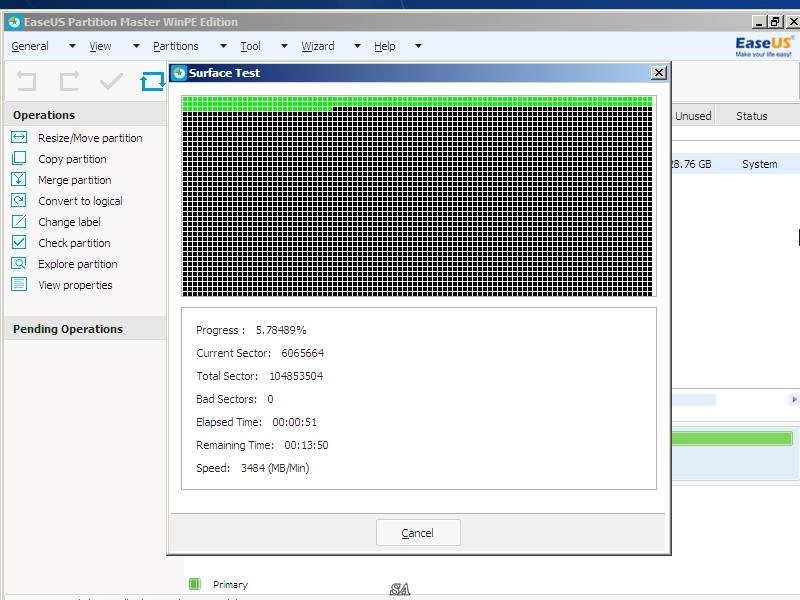The height and width of the screenshot is (600, 800).
Task: Click the Remaining Time 00:13:50 value
Action: (x=306, y=445)
